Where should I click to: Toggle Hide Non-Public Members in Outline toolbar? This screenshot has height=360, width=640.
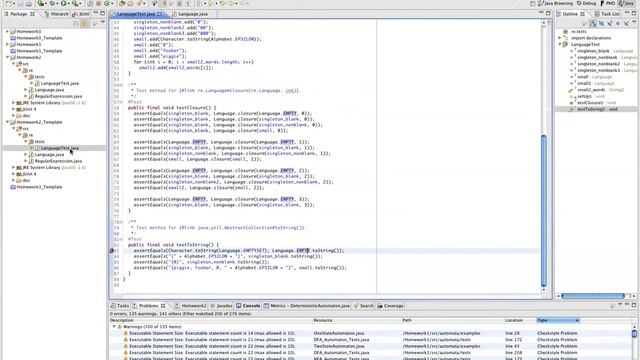click(x=618, y=24)
